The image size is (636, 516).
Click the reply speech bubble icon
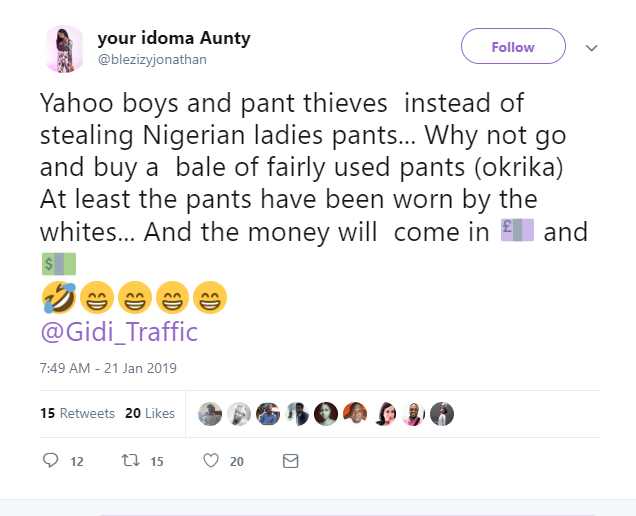coord(52,461)
